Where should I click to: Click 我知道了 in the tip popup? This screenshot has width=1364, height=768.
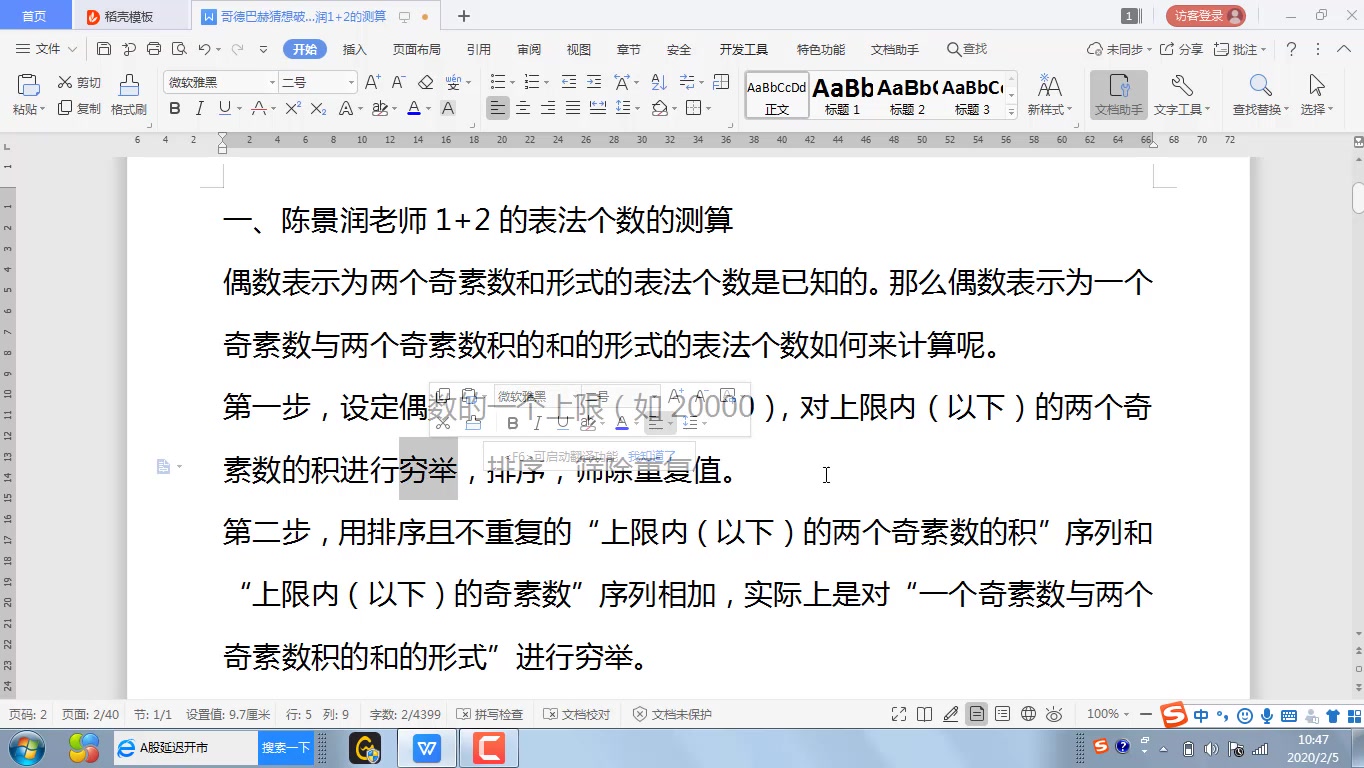coord(652,457)
